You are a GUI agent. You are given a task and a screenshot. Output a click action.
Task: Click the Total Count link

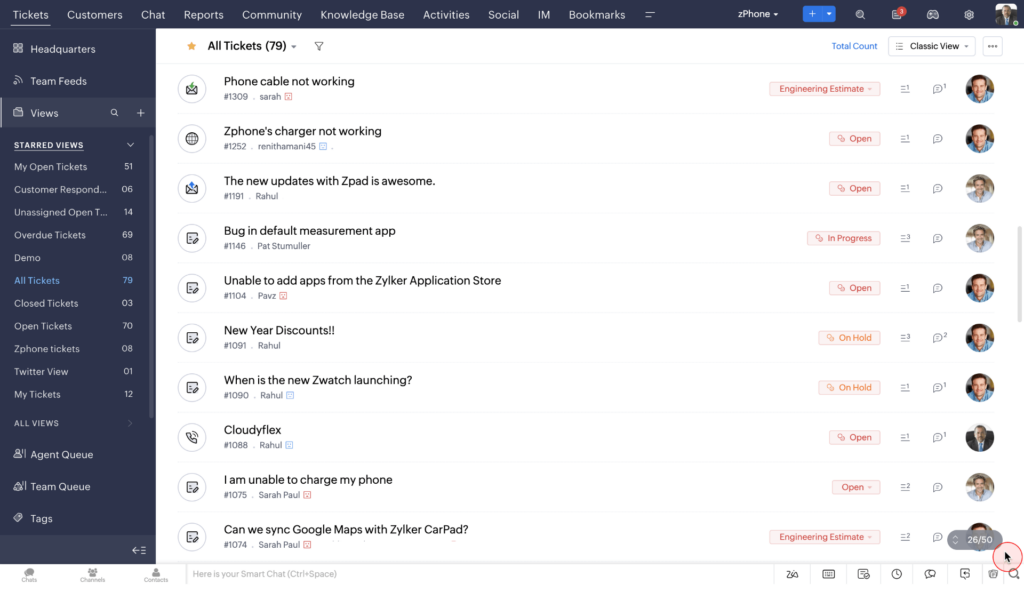tap(854, 46)
